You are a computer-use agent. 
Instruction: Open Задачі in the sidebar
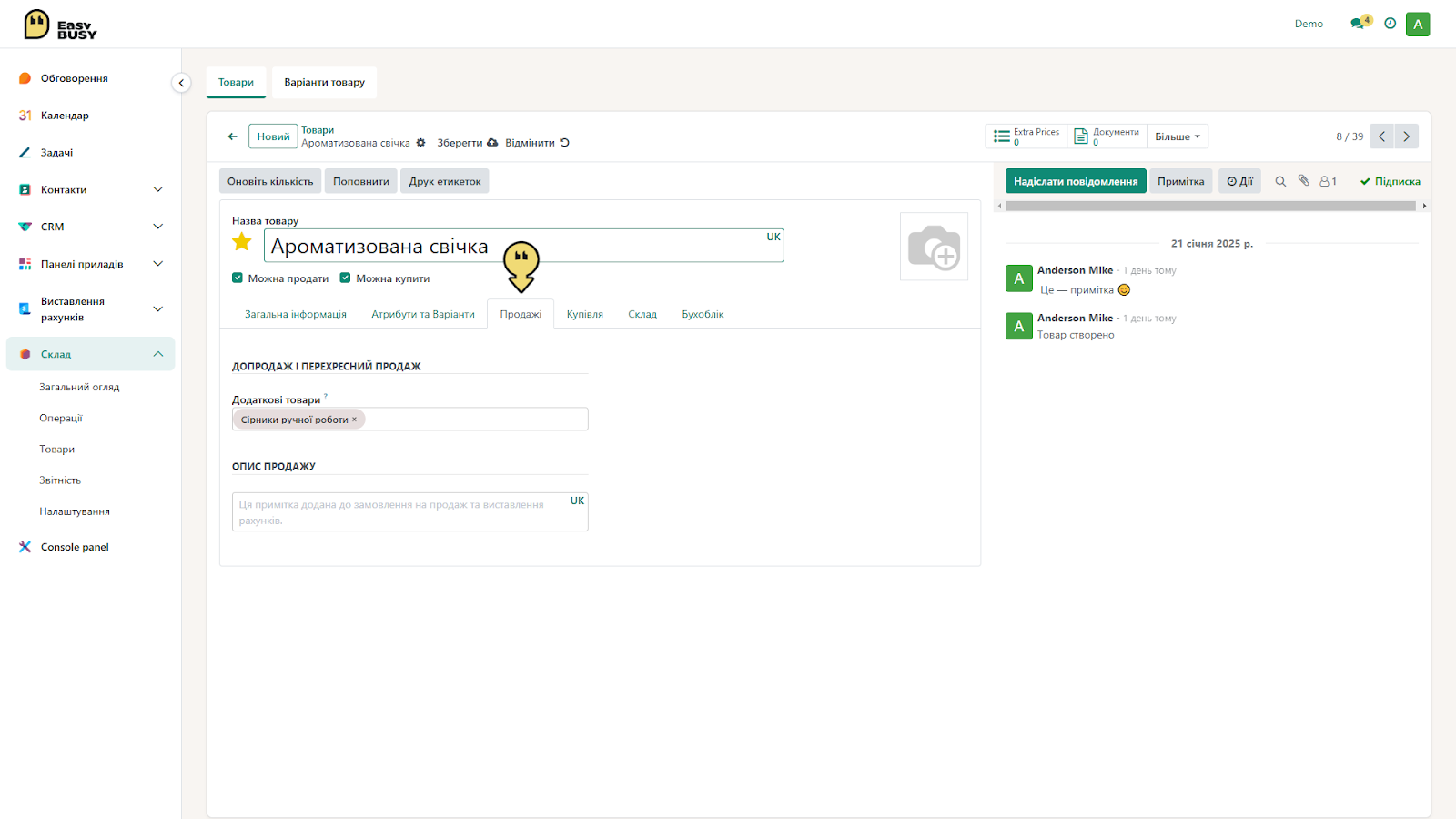pos(56,153)
